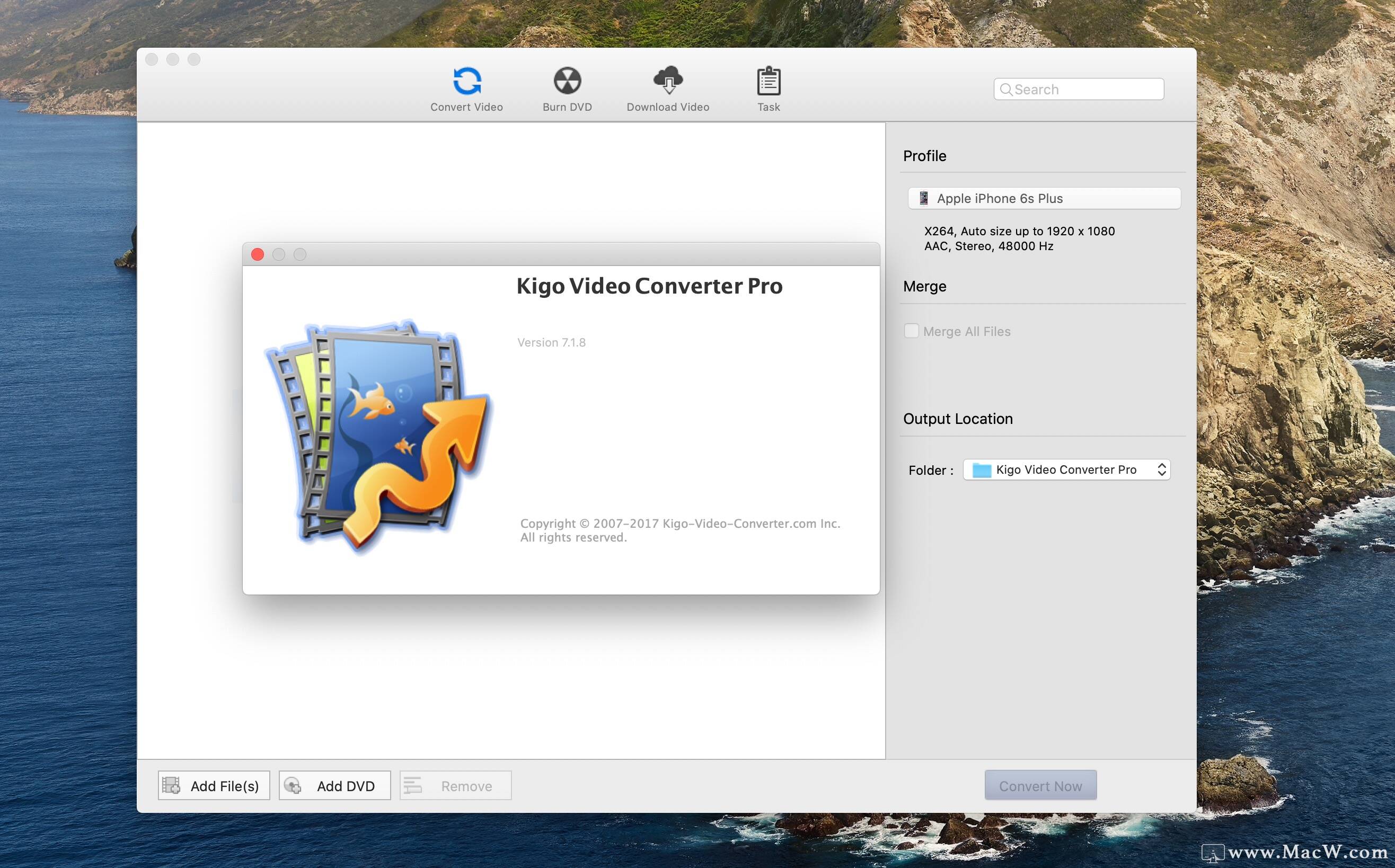
Task: Click the About dialog's zoom button
Action: click(x=299, y=254)
